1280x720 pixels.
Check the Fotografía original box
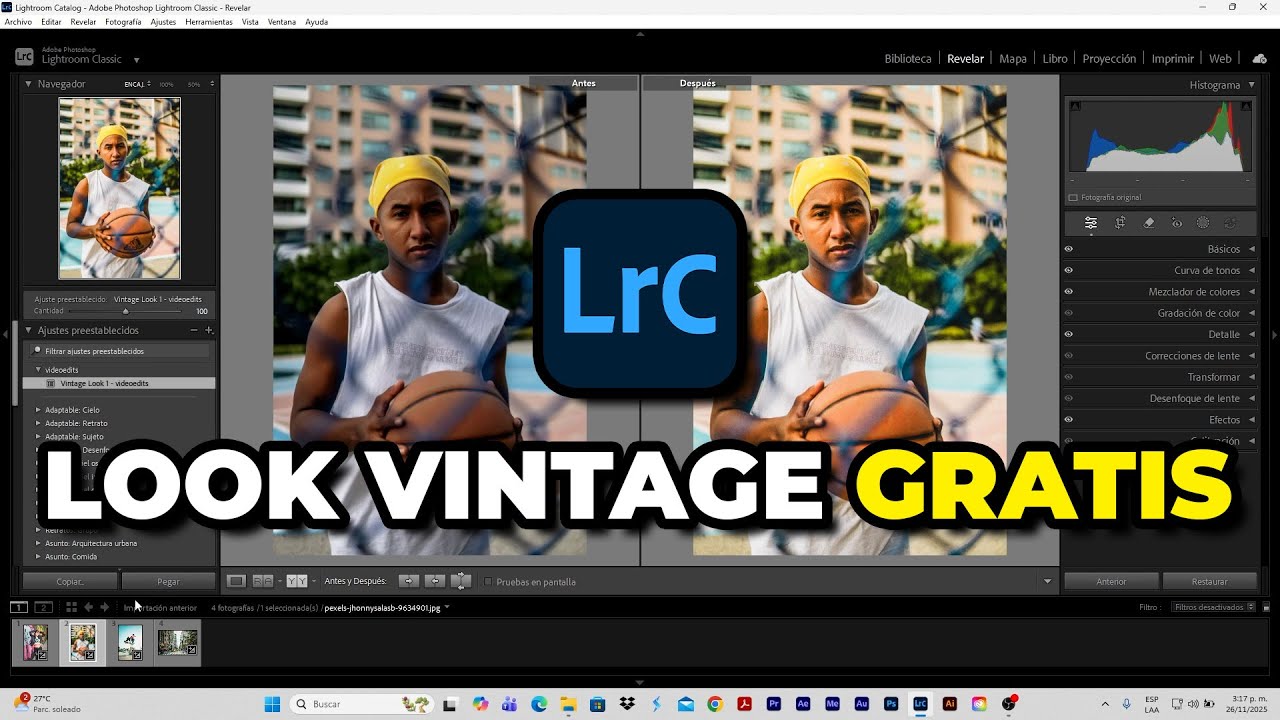click(x=1073, y=197)
